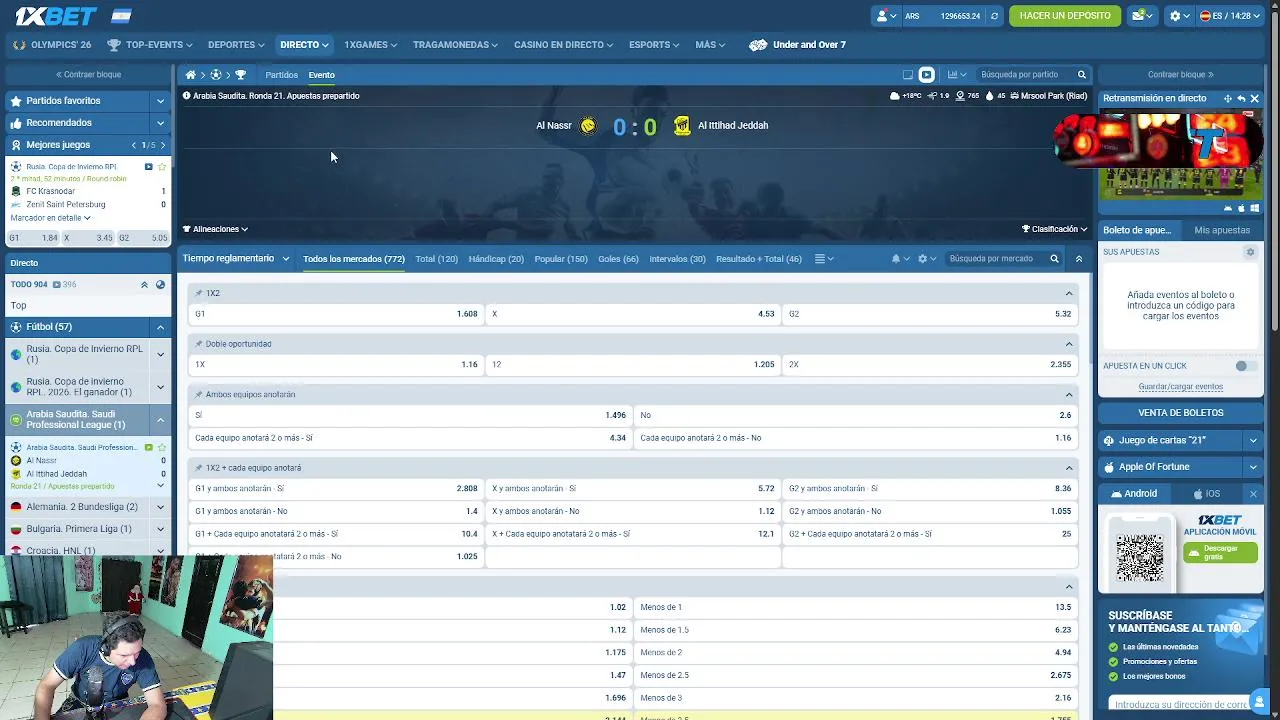Collapse the Fútbol (57) category
Screen dimensions: 1280x720
coord(160,327)
